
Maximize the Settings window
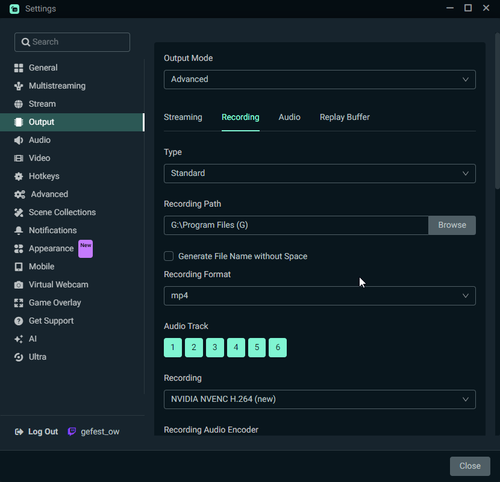(468, 8)
